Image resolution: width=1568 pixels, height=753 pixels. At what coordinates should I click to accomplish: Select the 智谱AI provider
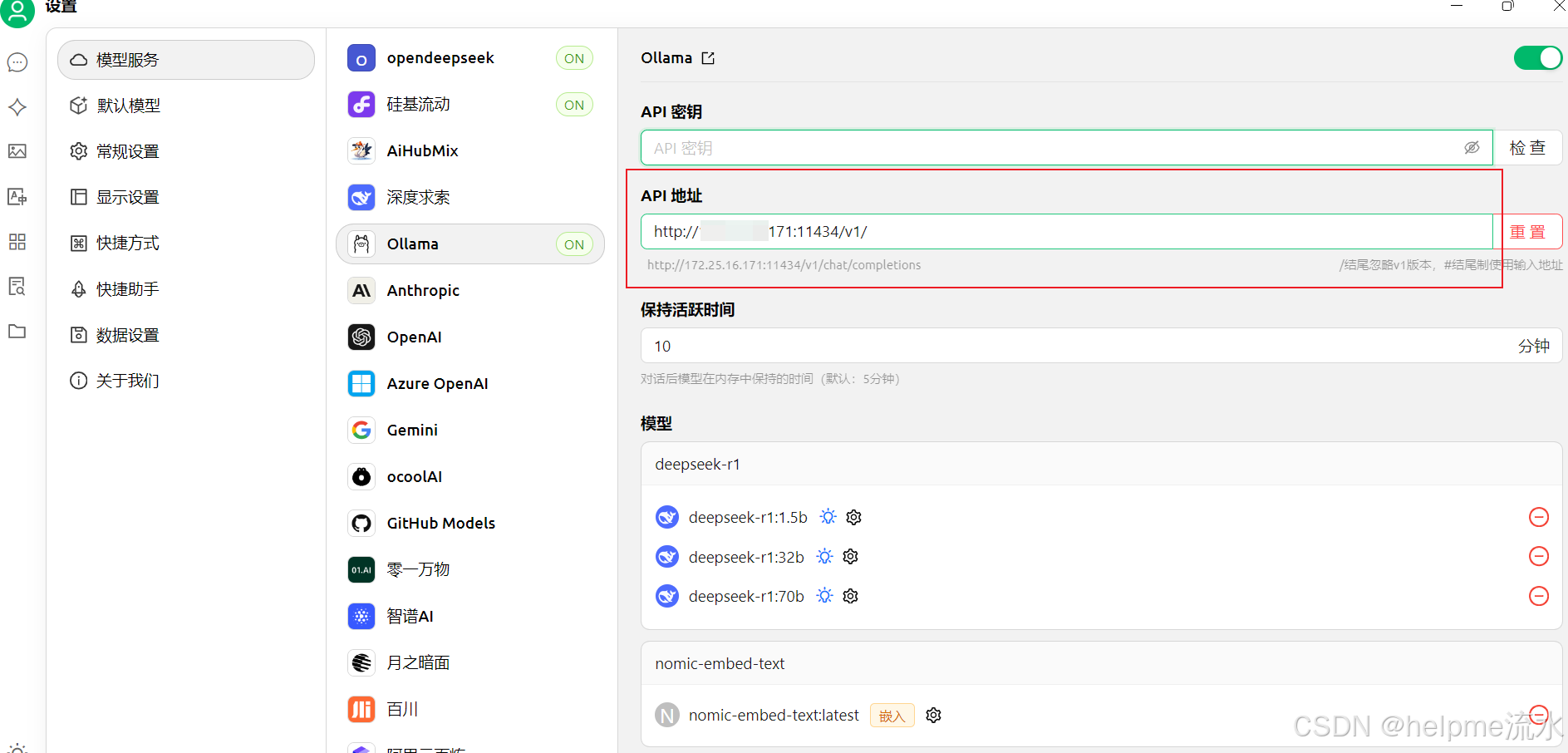click(x=470, y=617)
